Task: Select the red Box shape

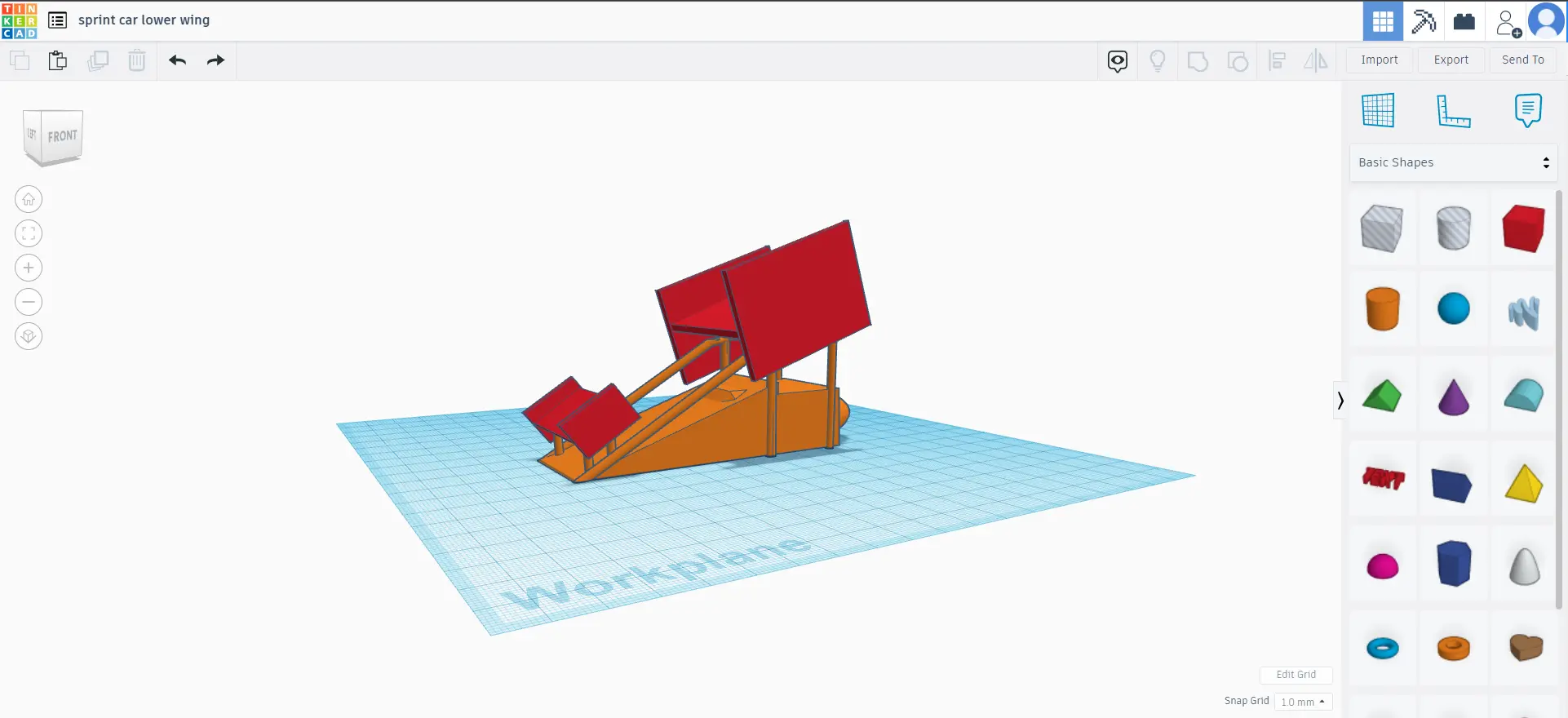Action: coord(1523,228)
